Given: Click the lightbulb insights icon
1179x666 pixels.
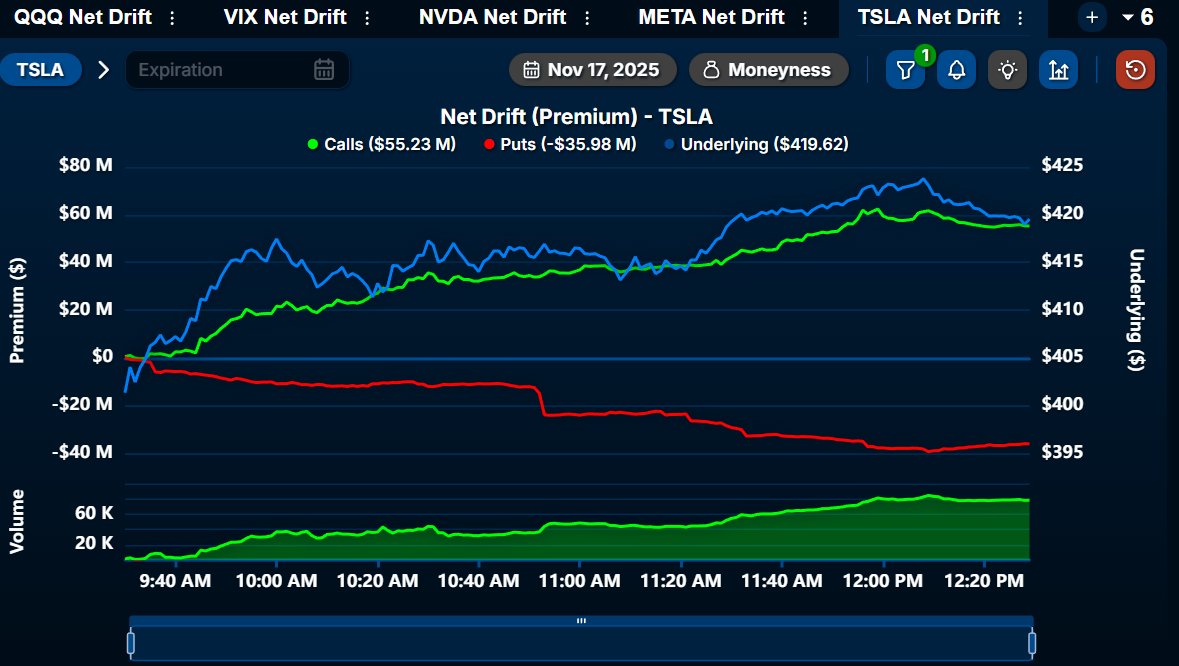Looking at the screenshot, I should pos(1008,70).
